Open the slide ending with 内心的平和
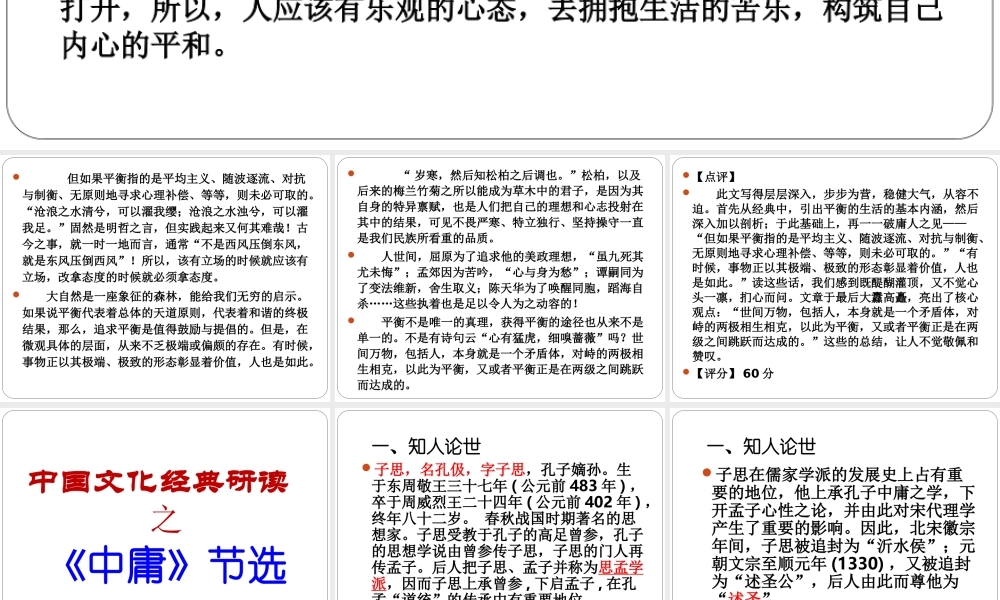 tap(500, 69)
